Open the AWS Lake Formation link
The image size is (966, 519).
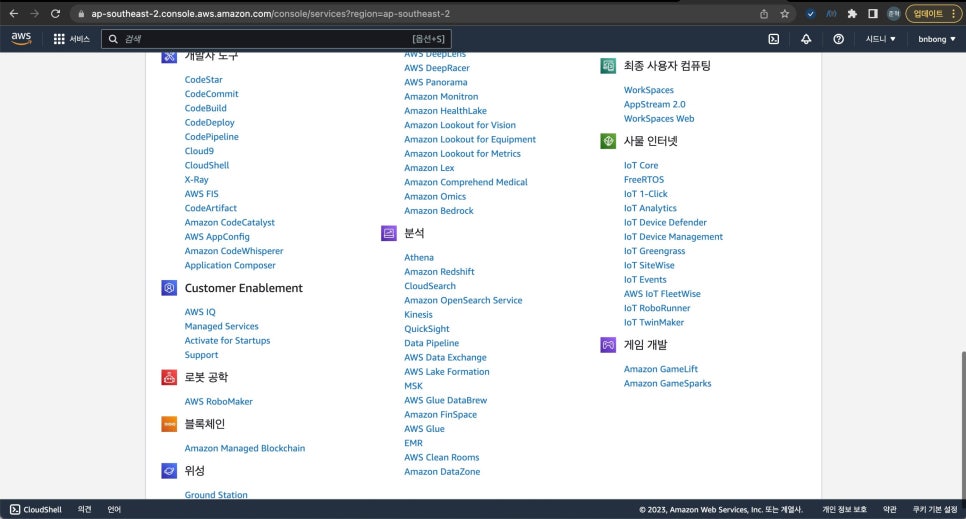coord(447,372)
